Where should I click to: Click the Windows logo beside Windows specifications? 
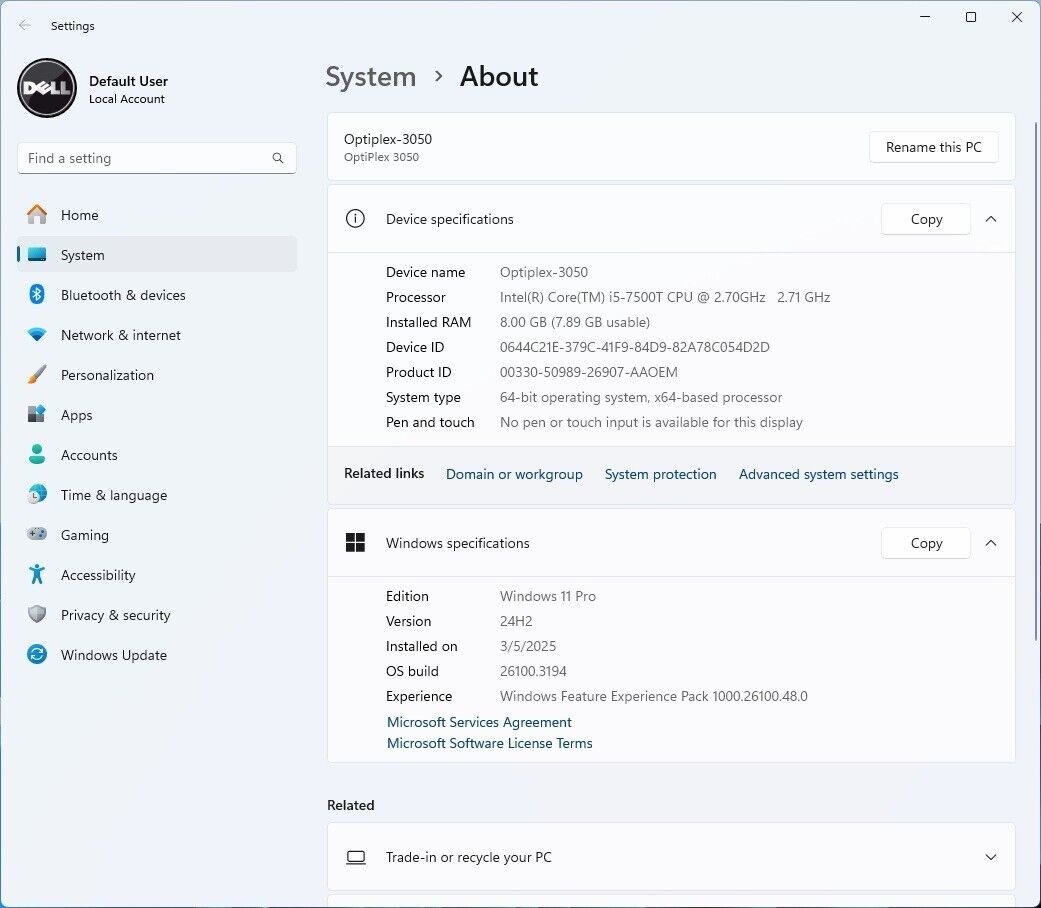[355, 542]
